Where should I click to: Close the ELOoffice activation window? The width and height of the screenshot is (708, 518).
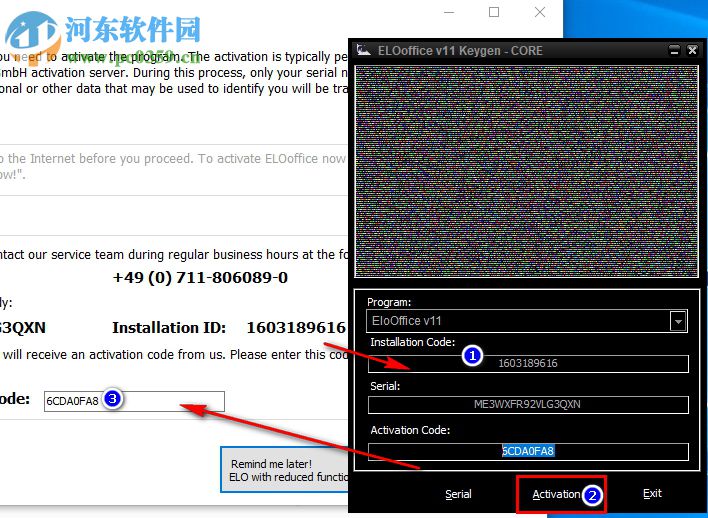(x=540, y=12)
